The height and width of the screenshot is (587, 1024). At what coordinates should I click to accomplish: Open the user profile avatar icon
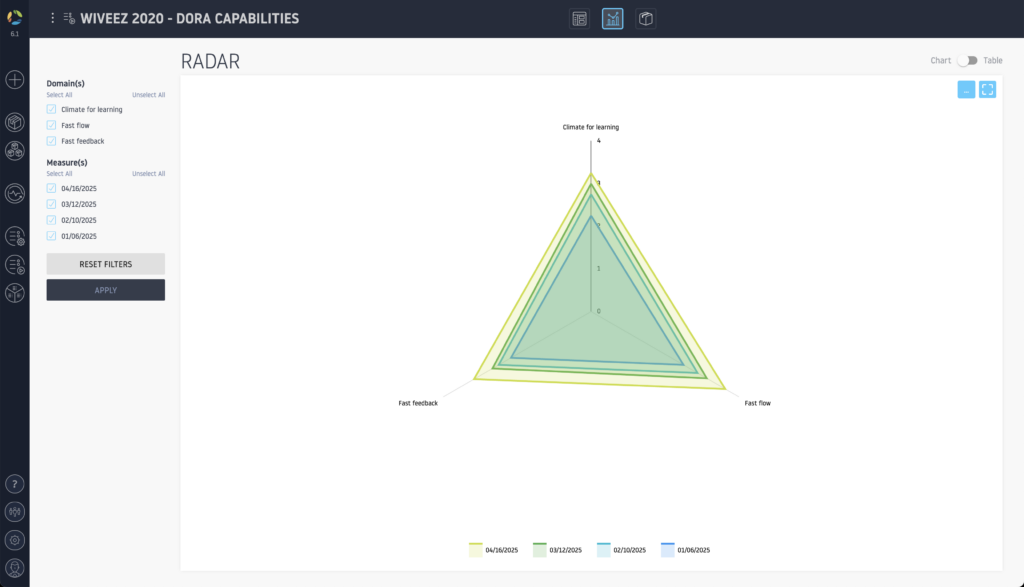coord(15,567)
